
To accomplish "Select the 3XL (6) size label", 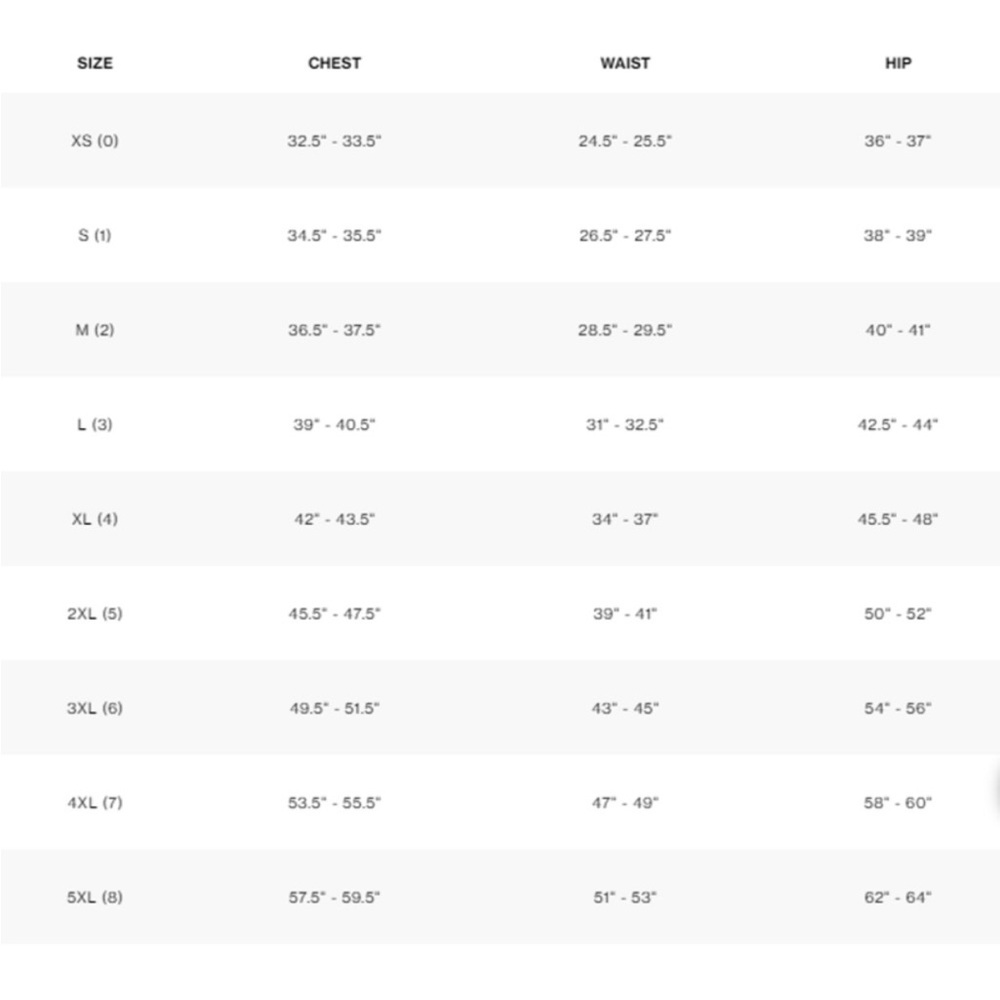I will pyautogui.click(x=95, y=708).
